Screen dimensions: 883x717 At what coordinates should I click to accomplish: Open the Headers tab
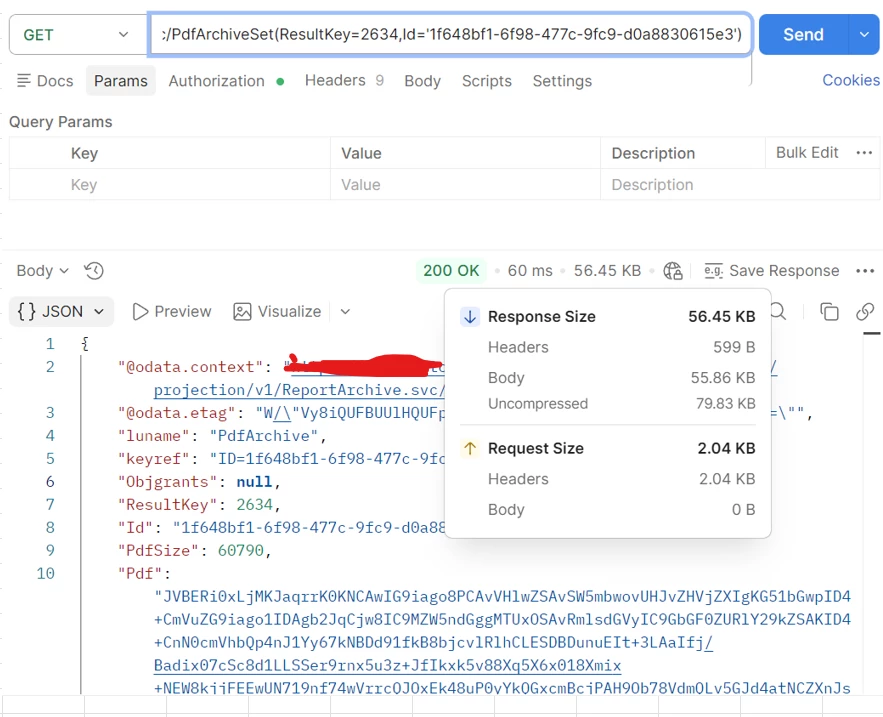pyautogui.click(x=335, y=81)
